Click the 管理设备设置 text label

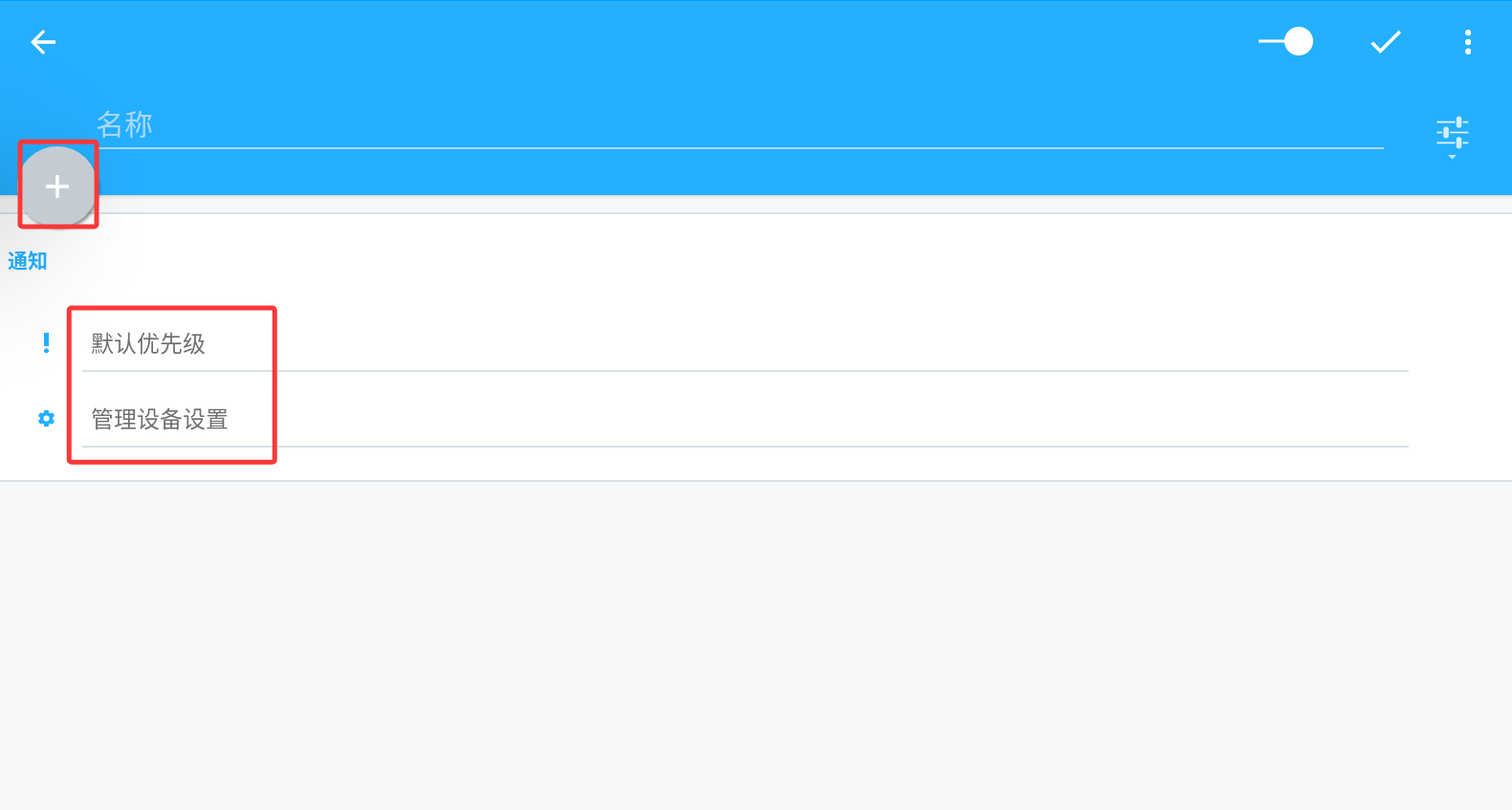tap(160, 420)
